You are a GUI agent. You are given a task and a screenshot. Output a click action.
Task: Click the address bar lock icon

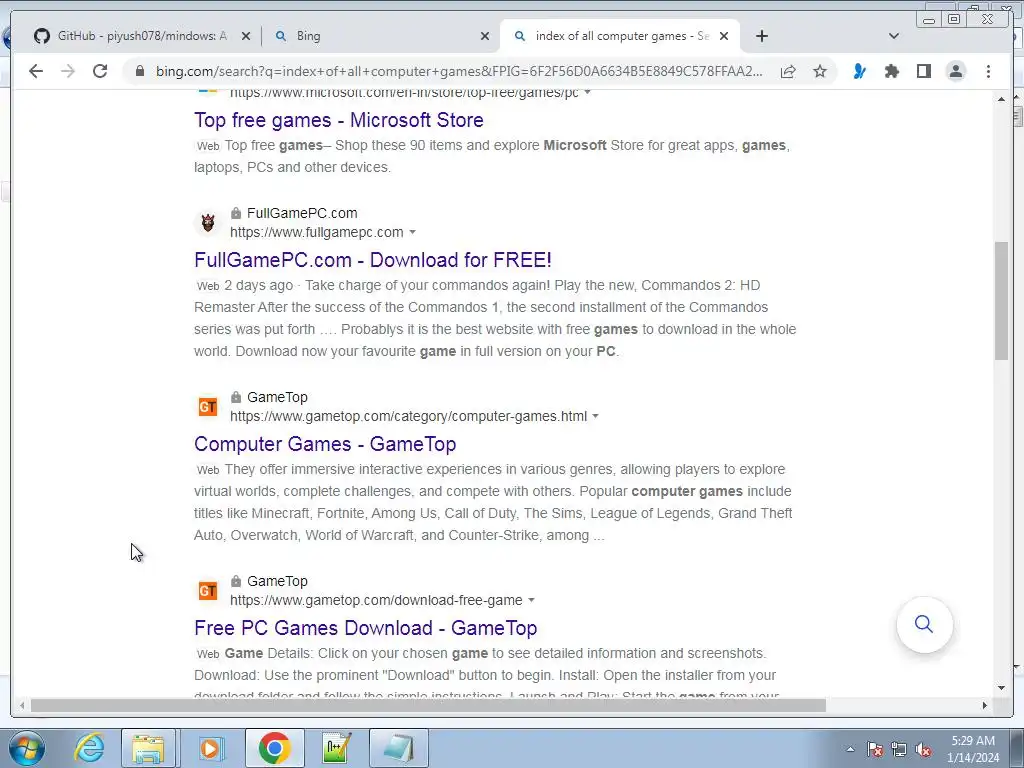pyautogui.click(x=140, y=71)
